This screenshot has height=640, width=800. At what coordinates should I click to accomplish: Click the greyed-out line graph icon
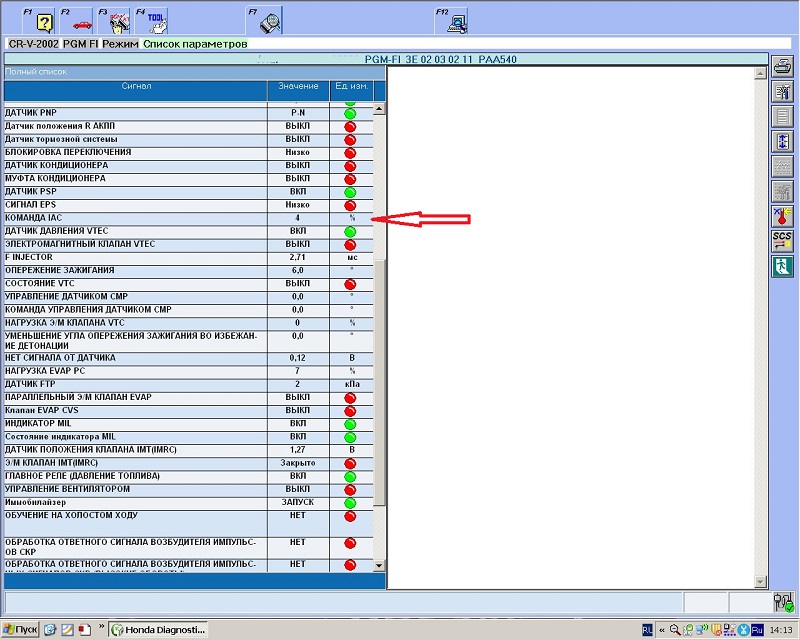(782, 166)
